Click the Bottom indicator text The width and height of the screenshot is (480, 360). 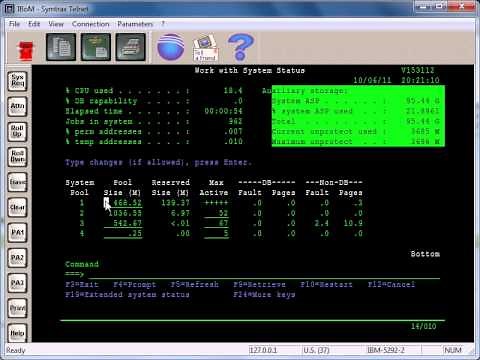tap(425, 254)
